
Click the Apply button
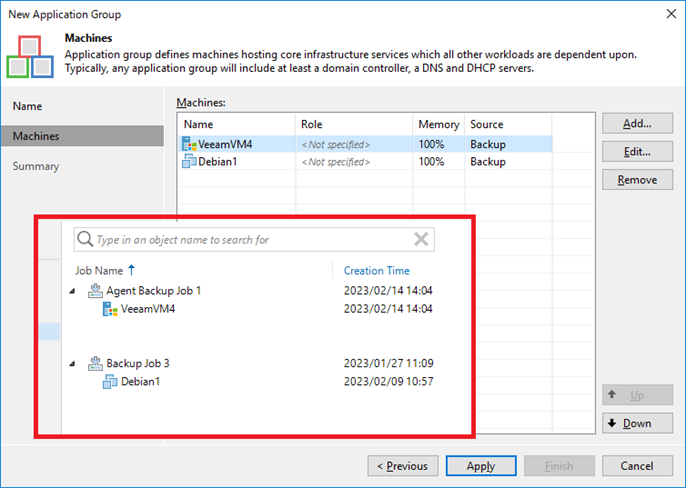point(481,466)
